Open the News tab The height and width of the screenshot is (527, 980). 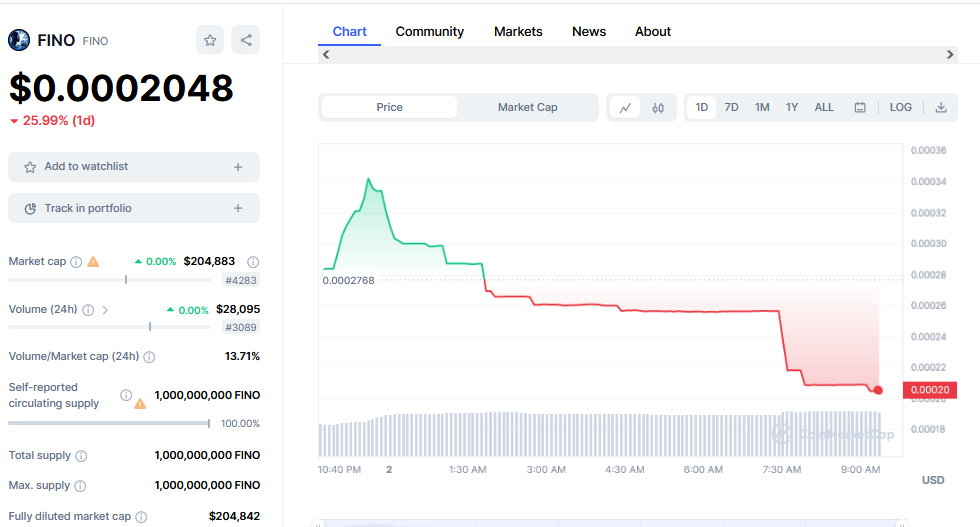(x=589, y=32)
